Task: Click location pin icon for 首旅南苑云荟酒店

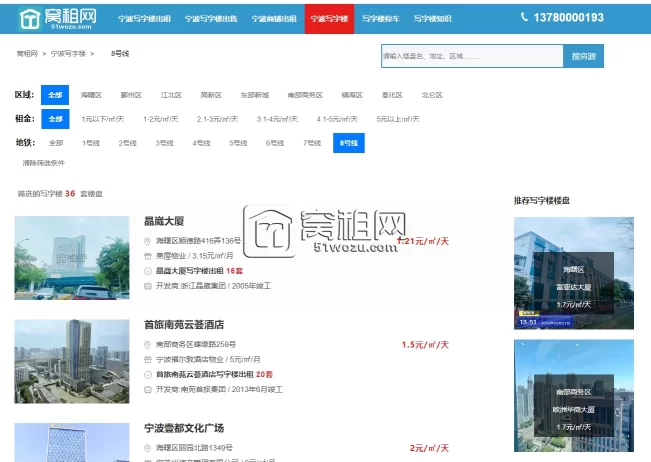Action: (x=147, y=345)
